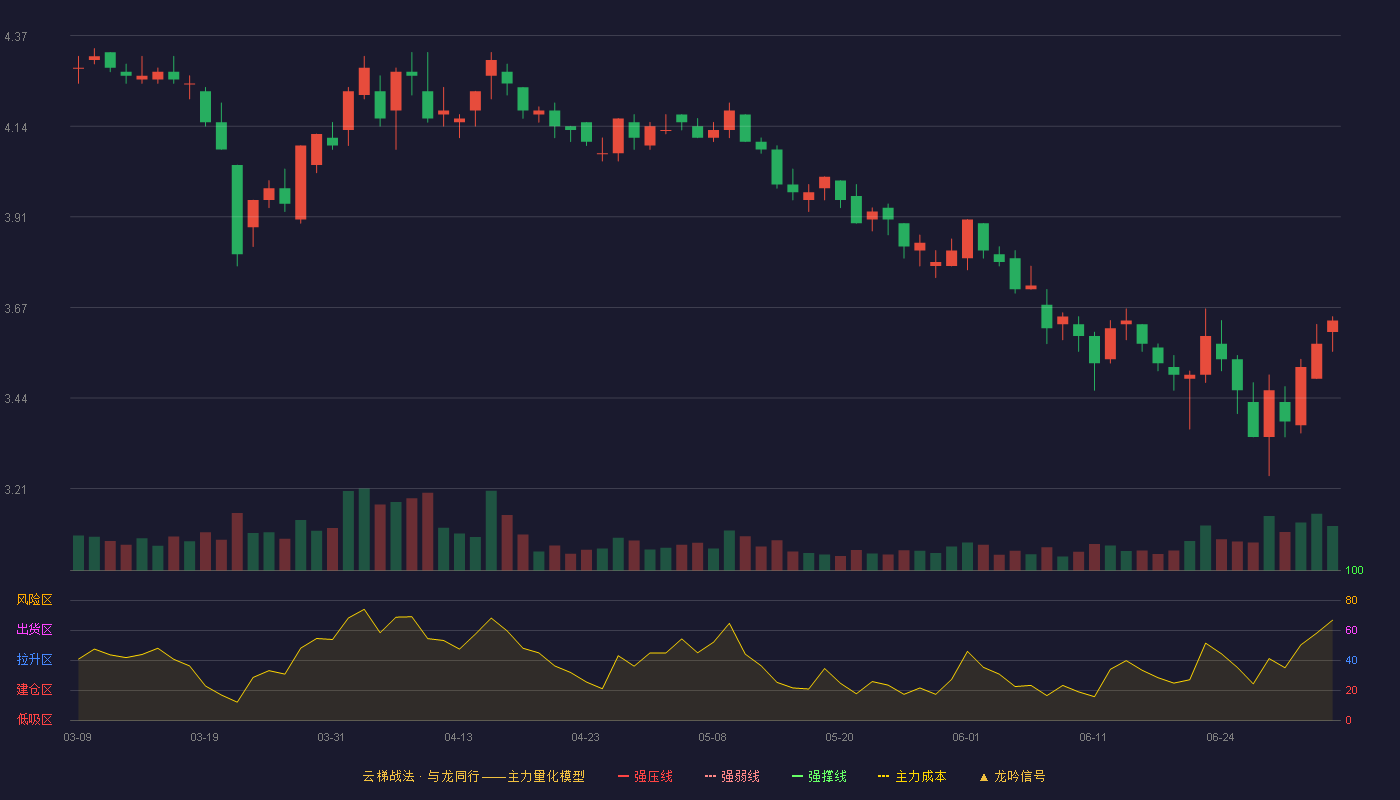Click the 拉升区 zone label
The image size is (1400, 800).
[x=34, y=660]
